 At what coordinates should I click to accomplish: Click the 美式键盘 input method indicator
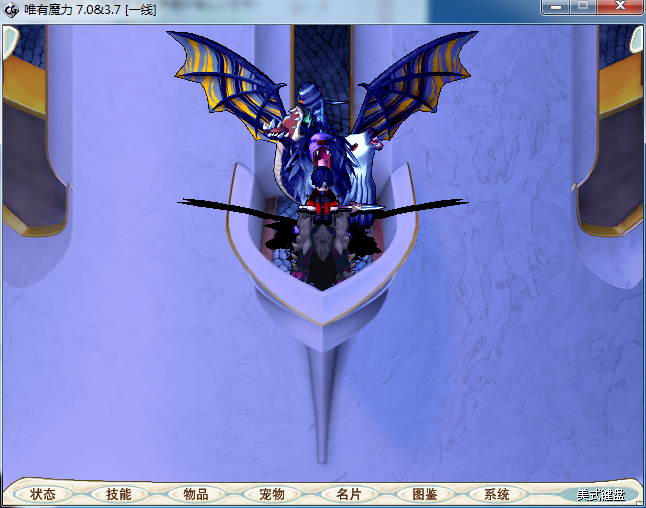click(599, 494)
